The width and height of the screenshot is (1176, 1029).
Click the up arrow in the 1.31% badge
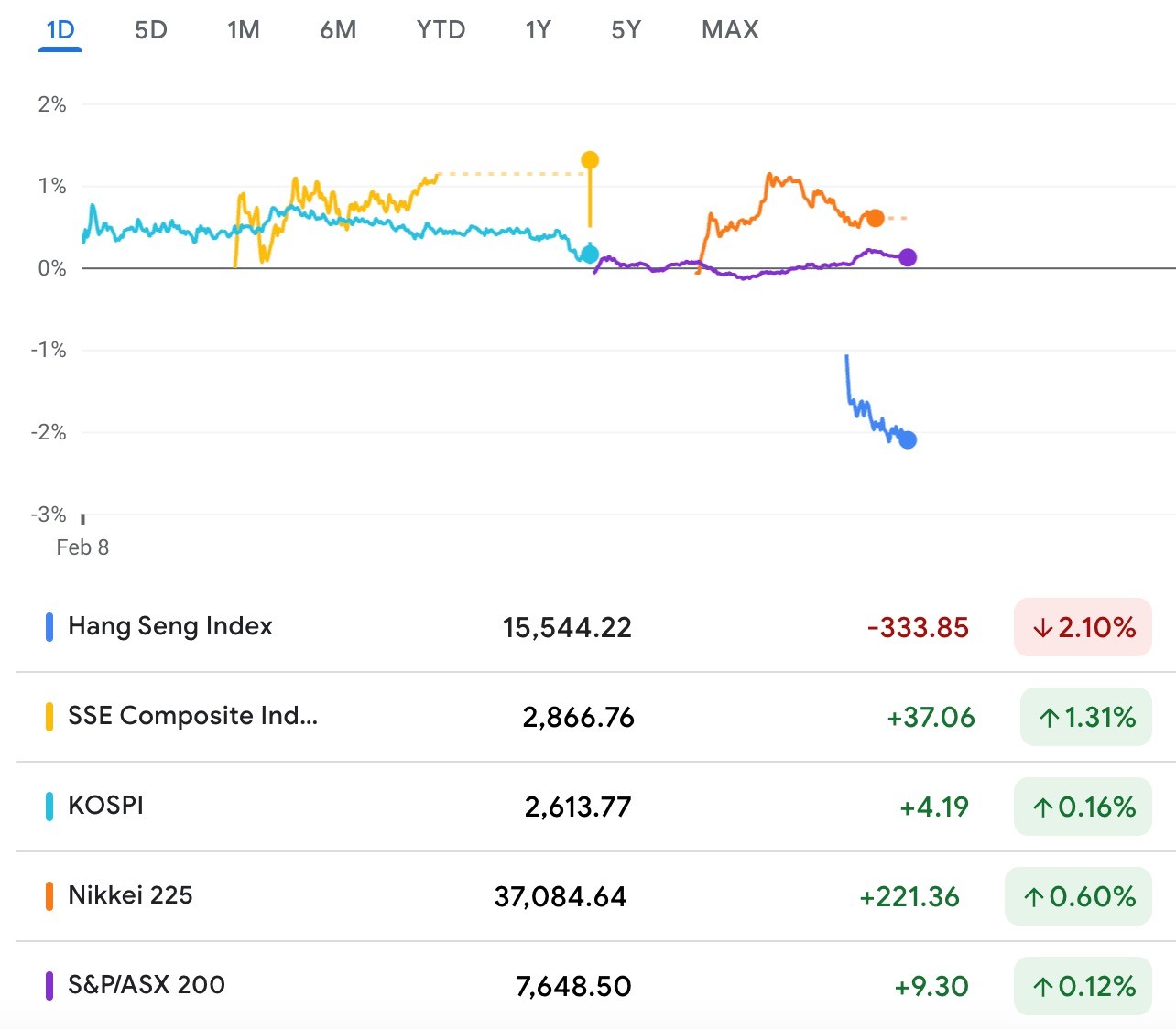click(1050, 718)
